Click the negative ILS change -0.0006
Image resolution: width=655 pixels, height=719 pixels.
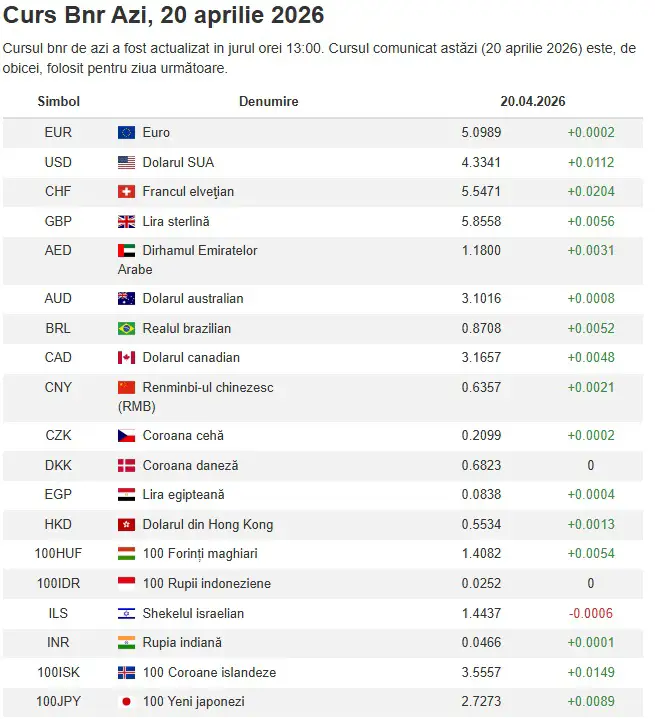tap(591, 614)
